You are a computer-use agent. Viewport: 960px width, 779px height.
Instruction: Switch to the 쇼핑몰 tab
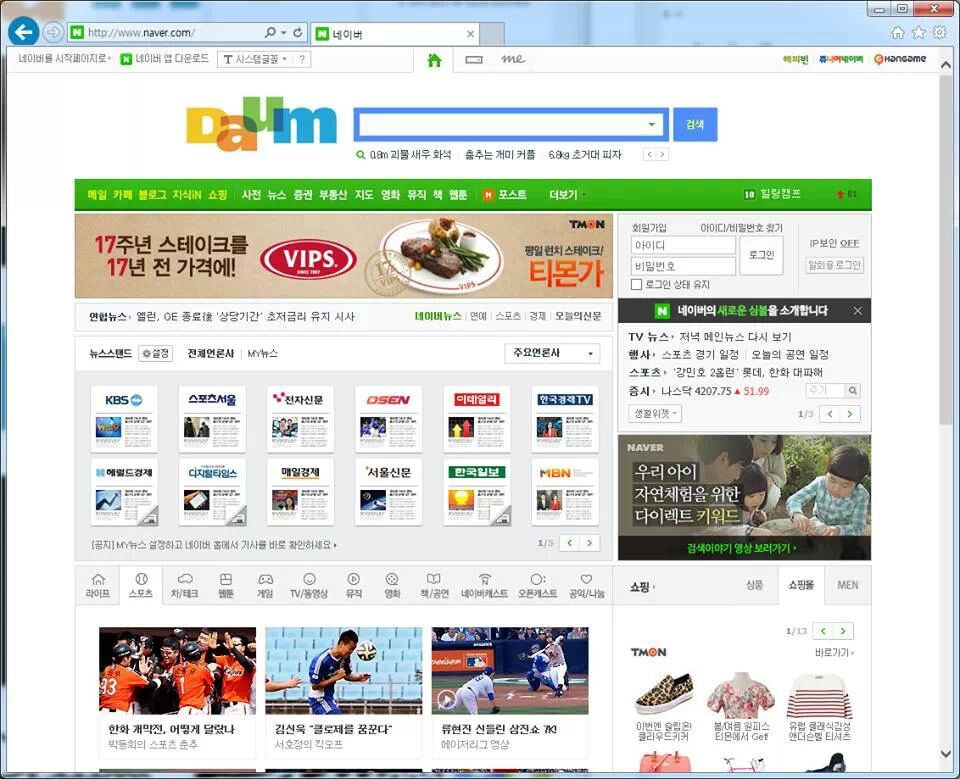point(801,585)
